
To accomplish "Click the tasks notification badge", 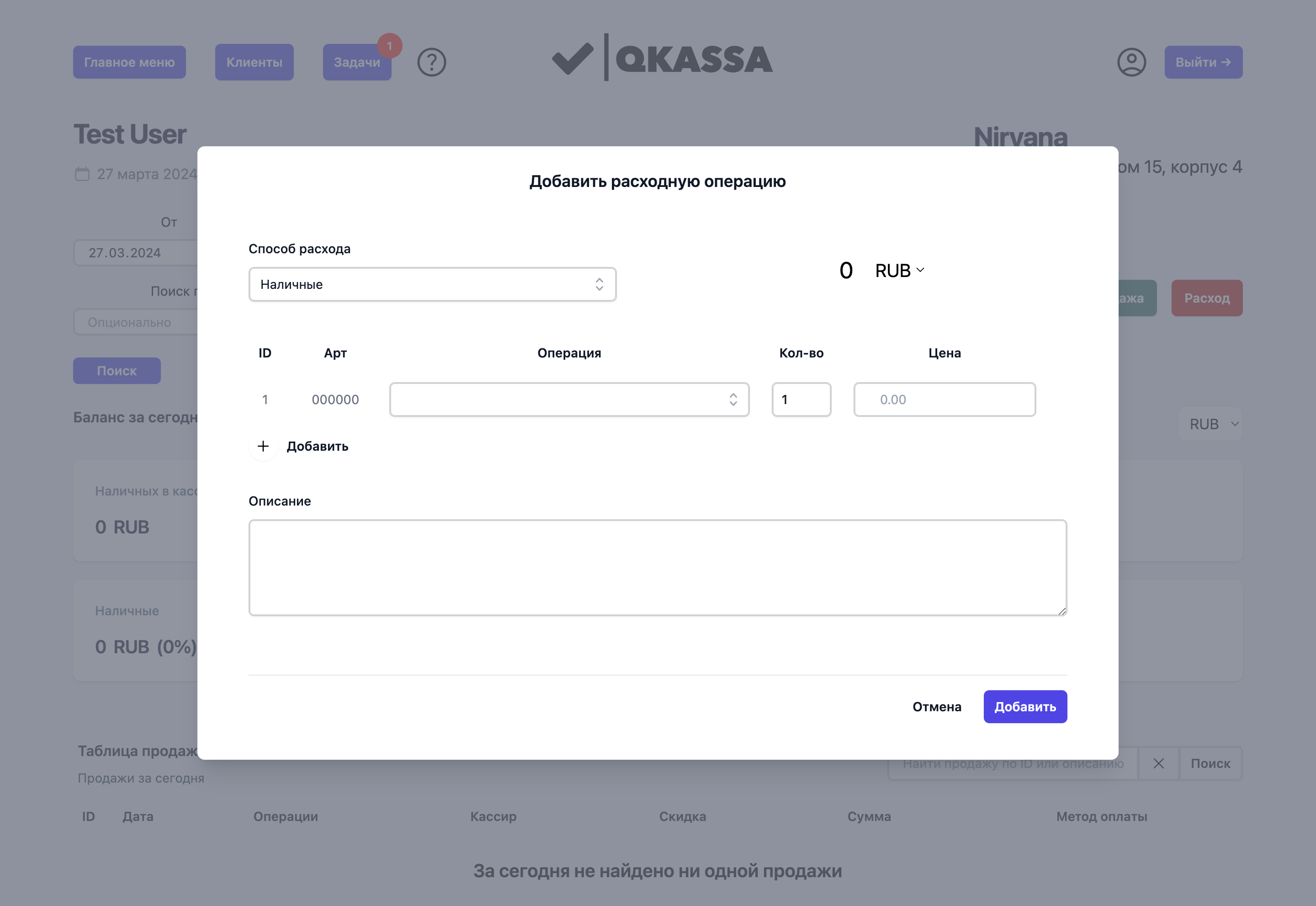I will click(390, 46).
